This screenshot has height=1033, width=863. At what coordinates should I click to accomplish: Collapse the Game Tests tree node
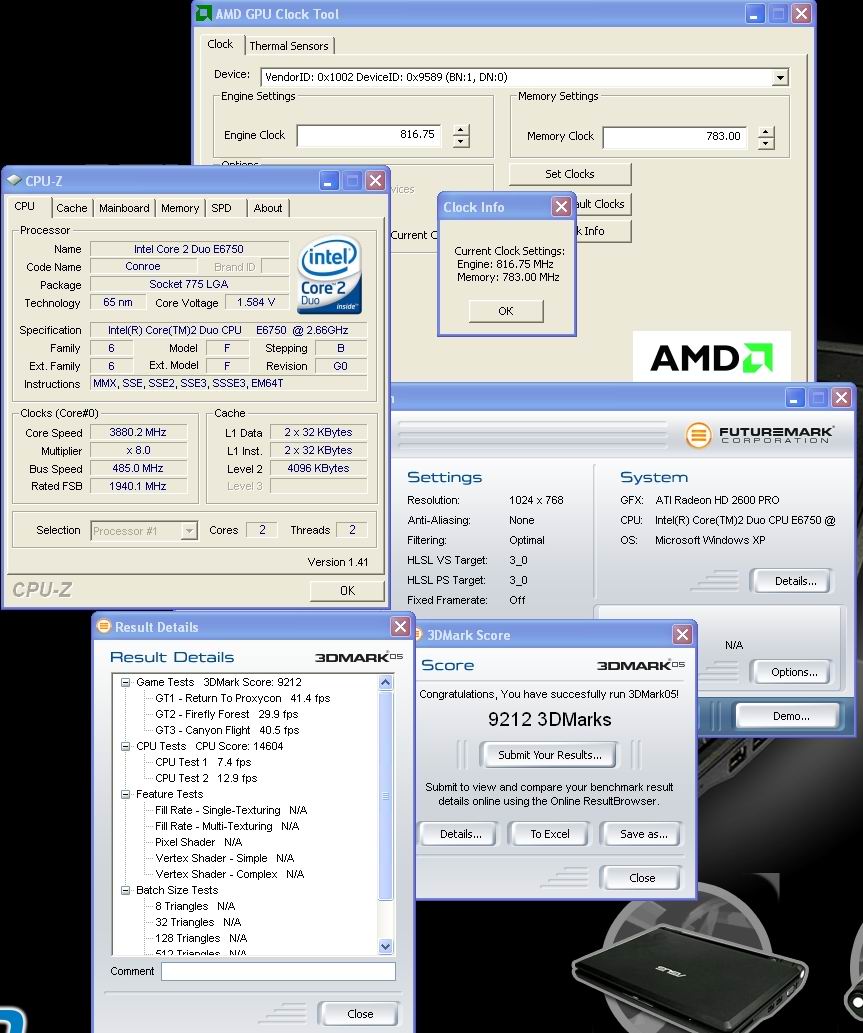(125, 683)
